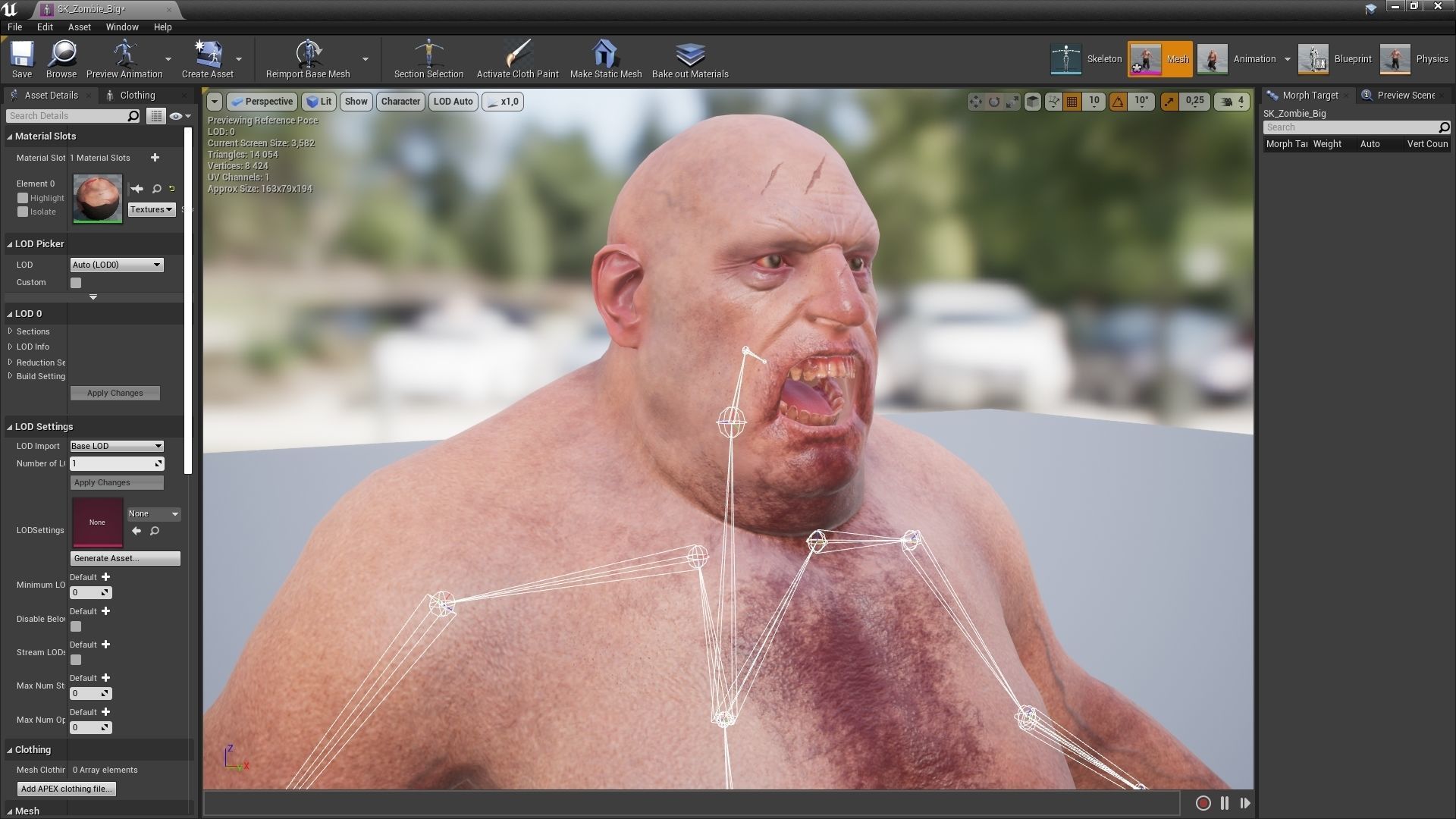The height and width of the screenshot is (819, 1456).
Task: Expand the Sections row
Action: (11, 331)
